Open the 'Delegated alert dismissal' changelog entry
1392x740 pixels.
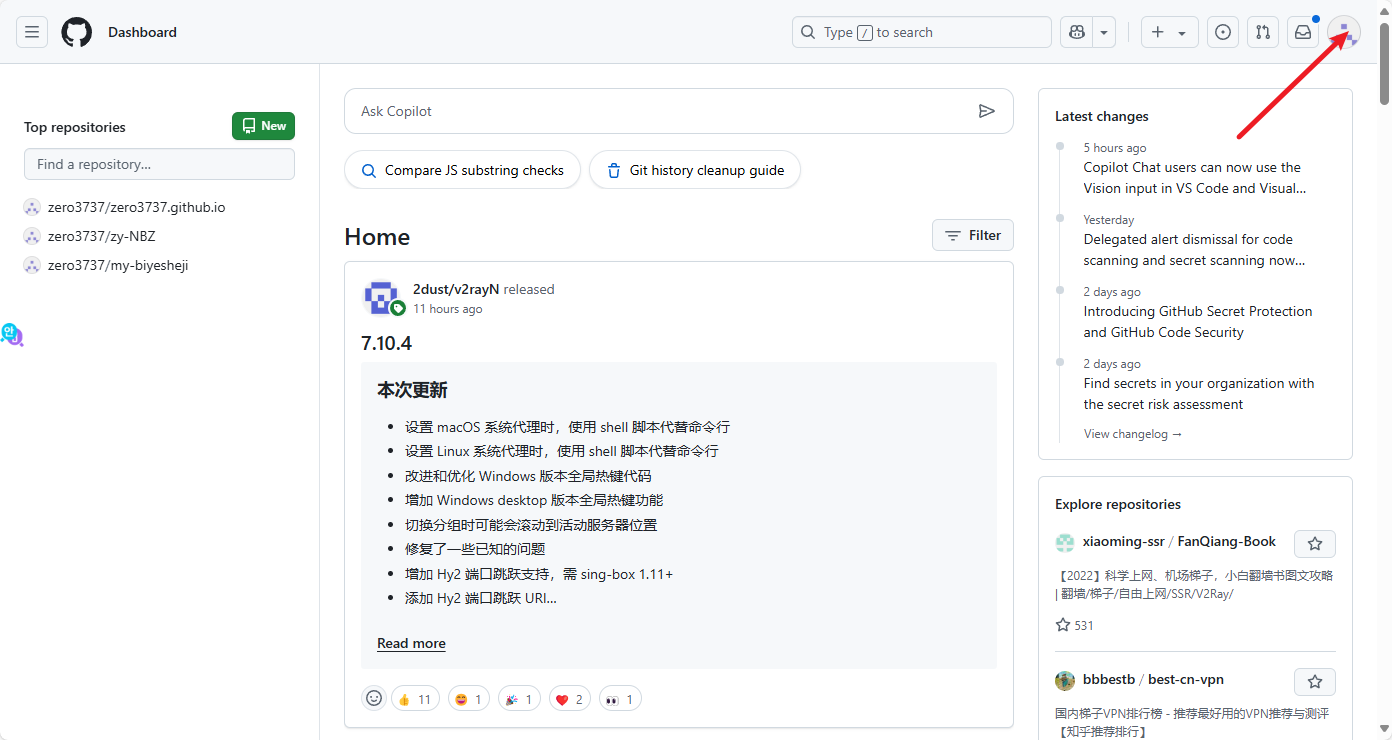click(1194, 250)
